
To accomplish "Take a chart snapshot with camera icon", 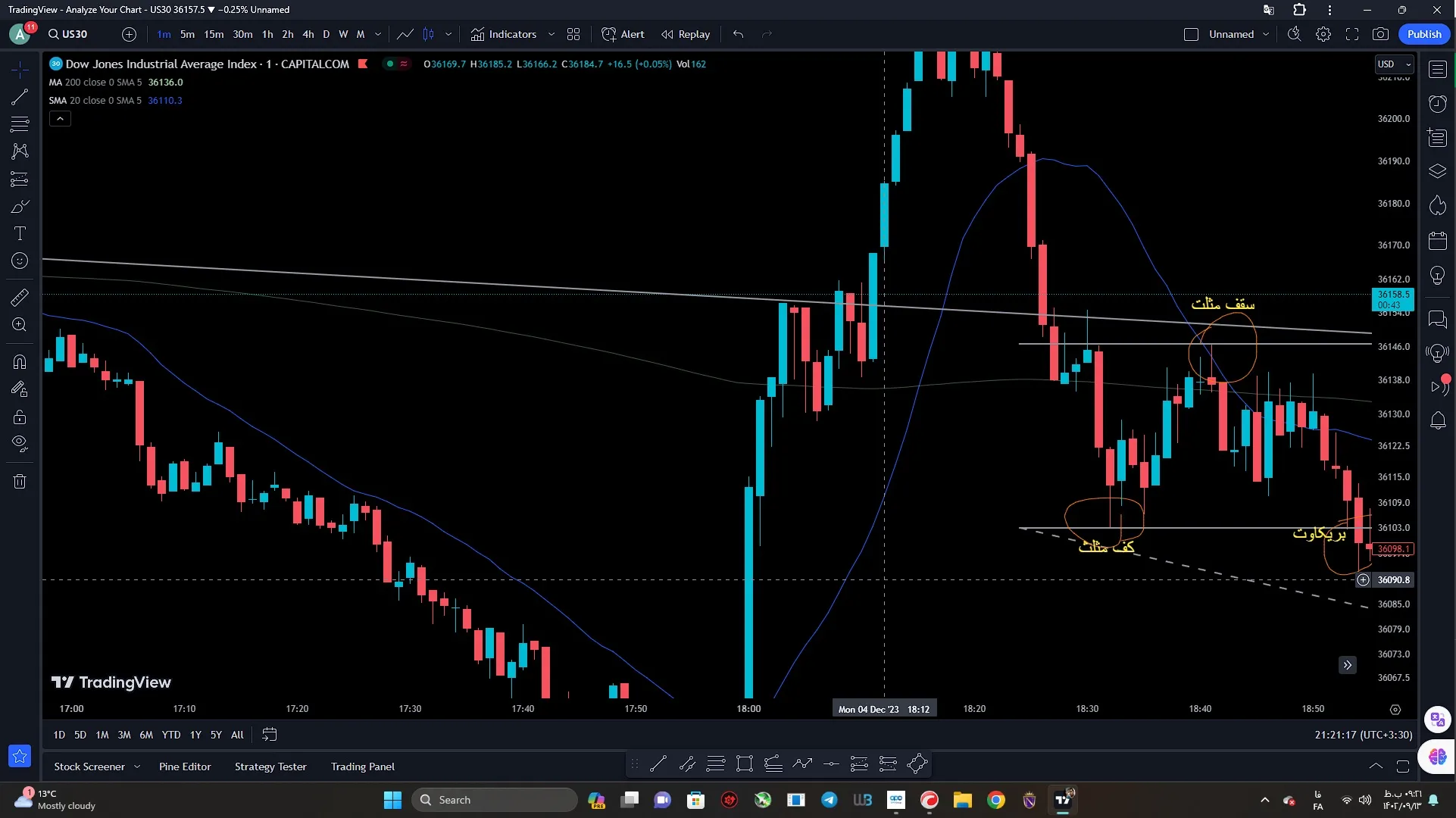I will click(1381, 34).
